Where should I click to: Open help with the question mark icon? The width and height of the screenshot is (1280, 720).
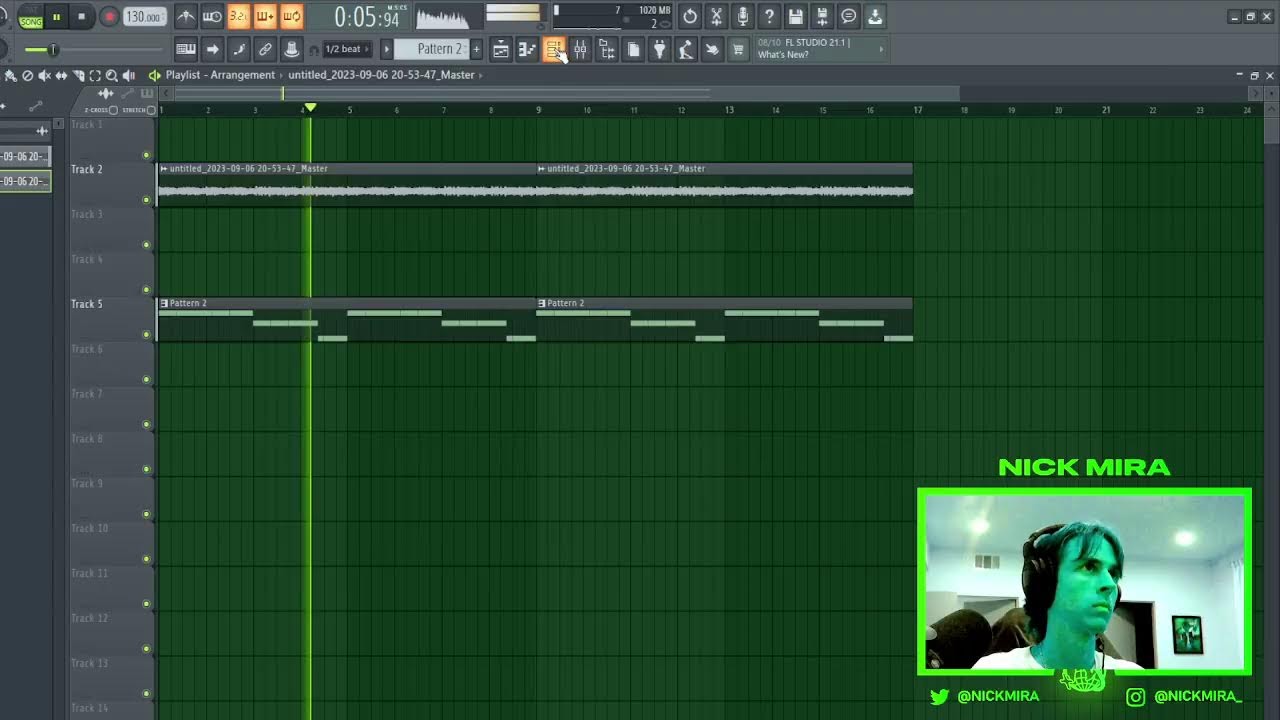click(x=769, y=17)
